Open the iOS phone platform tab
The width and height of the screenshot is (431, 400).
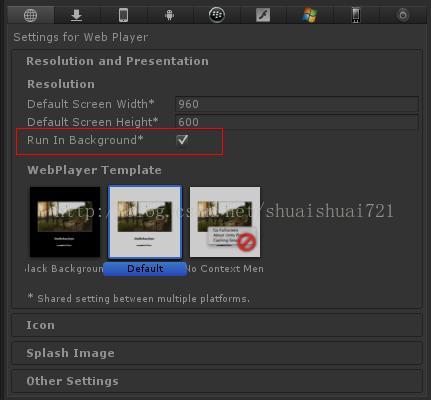point(123,15)
